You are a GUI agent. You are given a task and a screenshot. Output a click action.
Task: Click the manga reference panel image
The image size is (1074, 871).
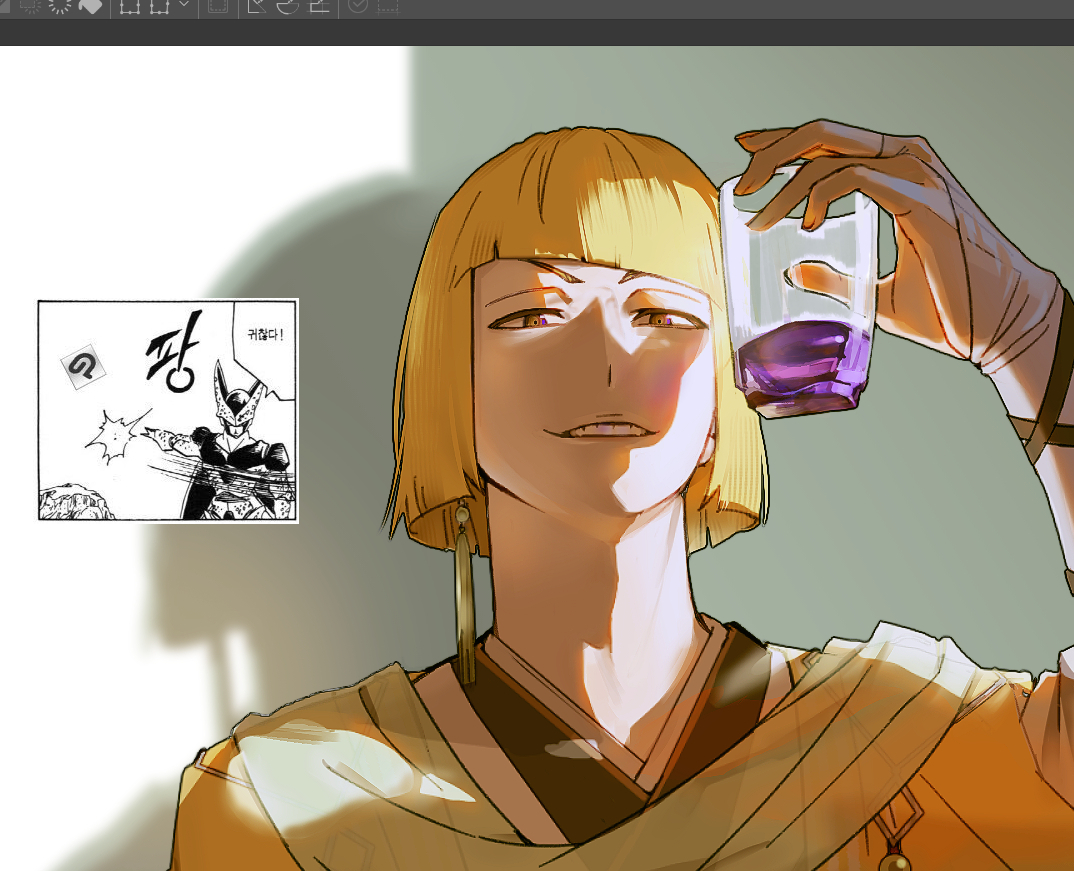click(168, 411)
